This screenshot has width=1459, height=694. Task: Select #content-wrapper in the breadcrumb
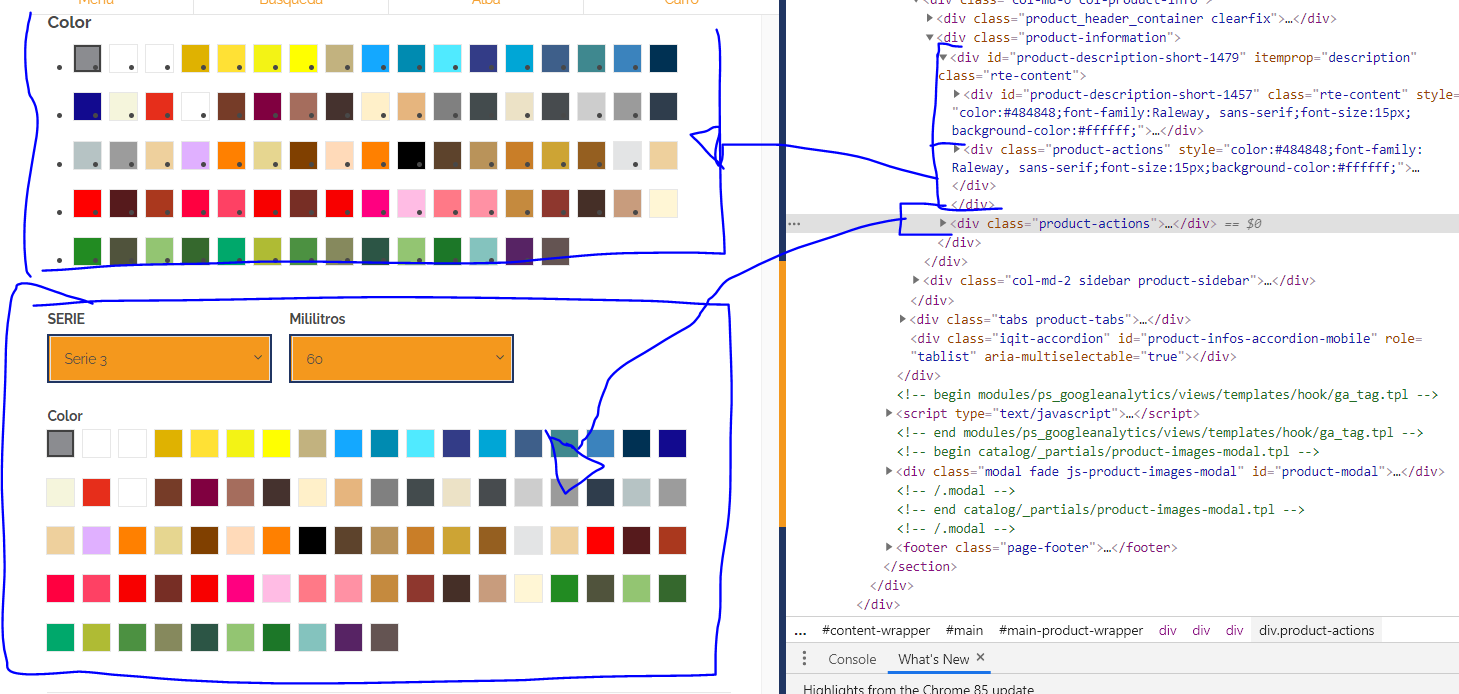876,630
